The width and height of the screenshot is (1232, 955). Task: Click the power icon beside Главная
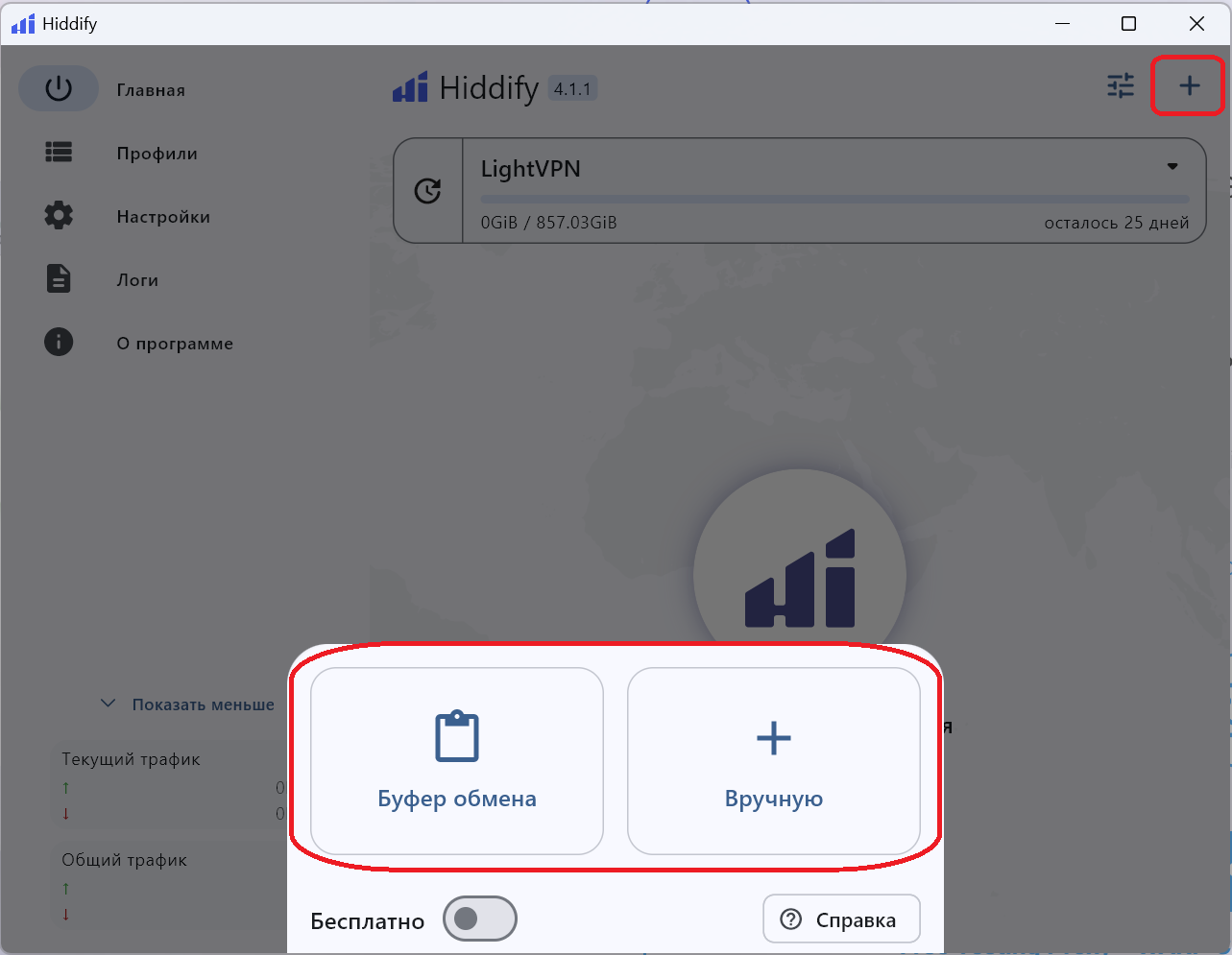[x=59, y=88]
